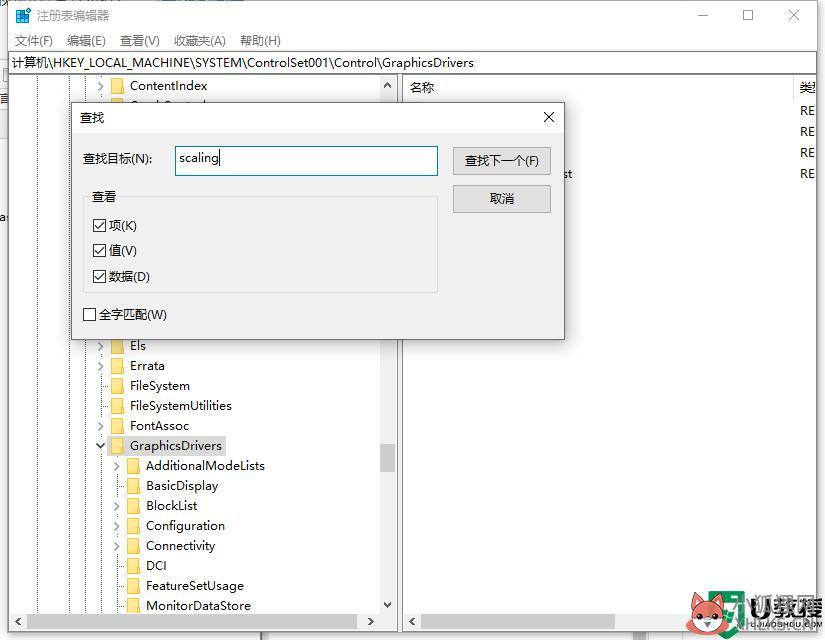Viewport: 825px width, 640px height.
Task: Click the AdditionalModeLists folder icon
Action: click(134, 466)
